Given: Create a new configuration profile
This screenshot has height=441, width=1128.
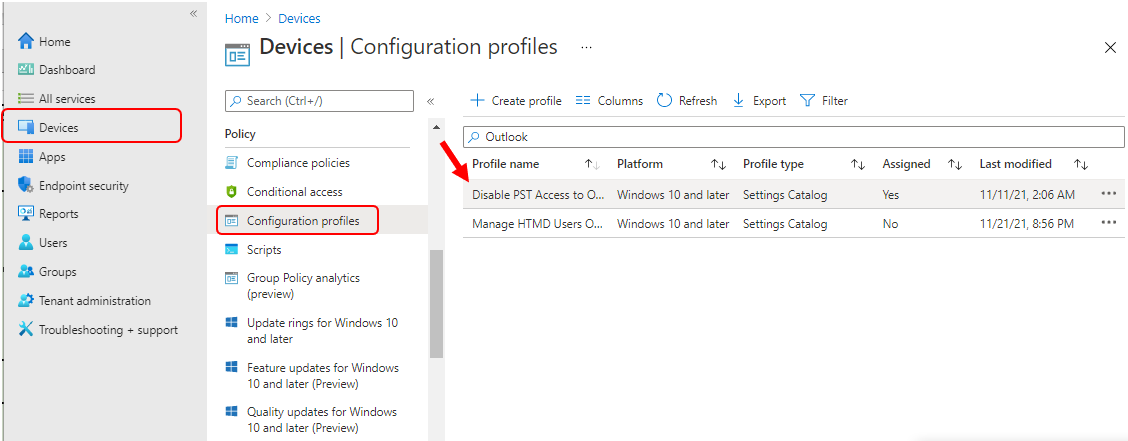Looking at the screenshot, I should pyautogui.click(x=515, y=101).
